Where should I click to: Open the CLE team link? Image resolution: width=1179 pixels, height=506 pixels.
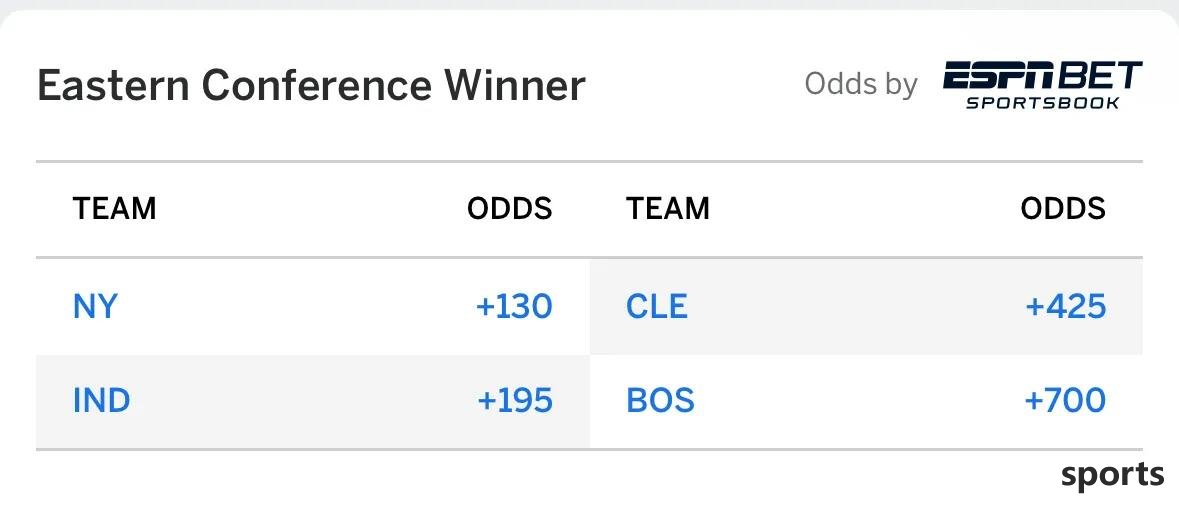pos(656,307)
